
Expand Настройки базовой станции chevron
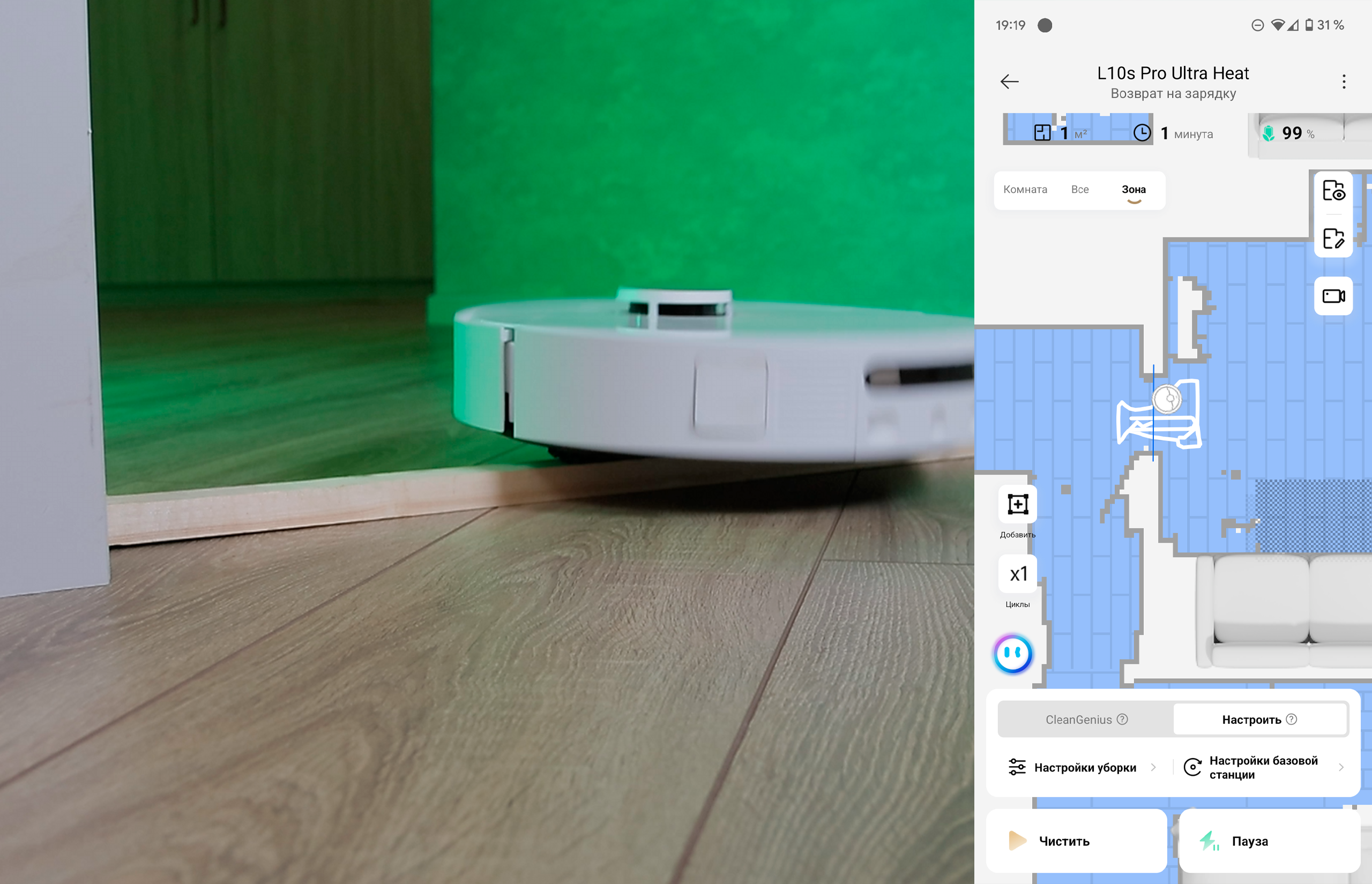1341,767
